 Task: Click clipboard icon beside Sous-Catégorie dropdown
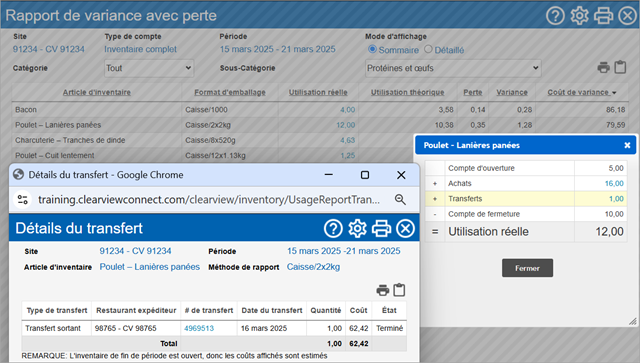click(x=620, y=67)
